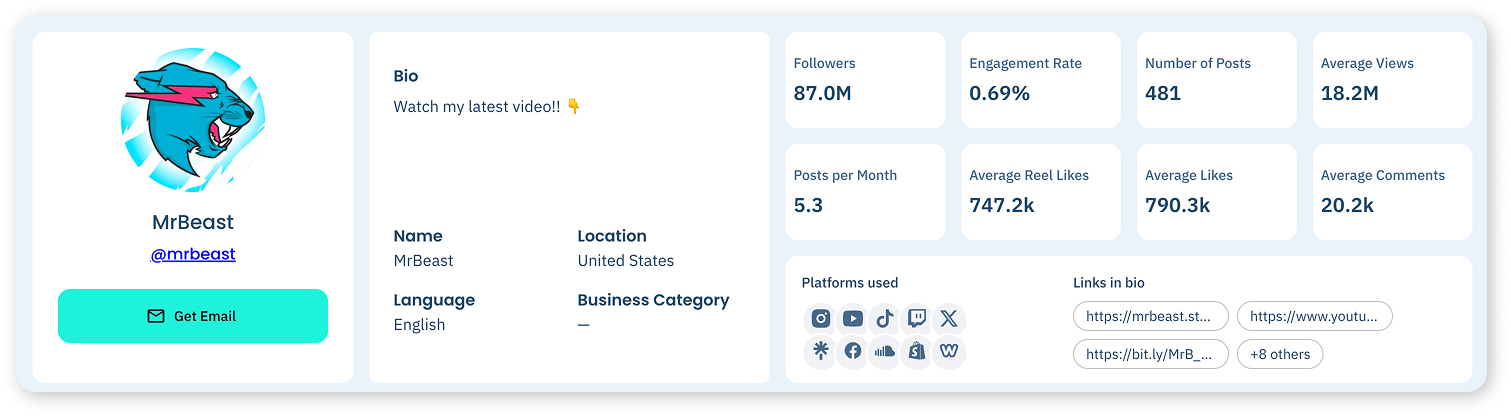
Task: Open the Linktree platform icon
Action: tap(821, 351)
